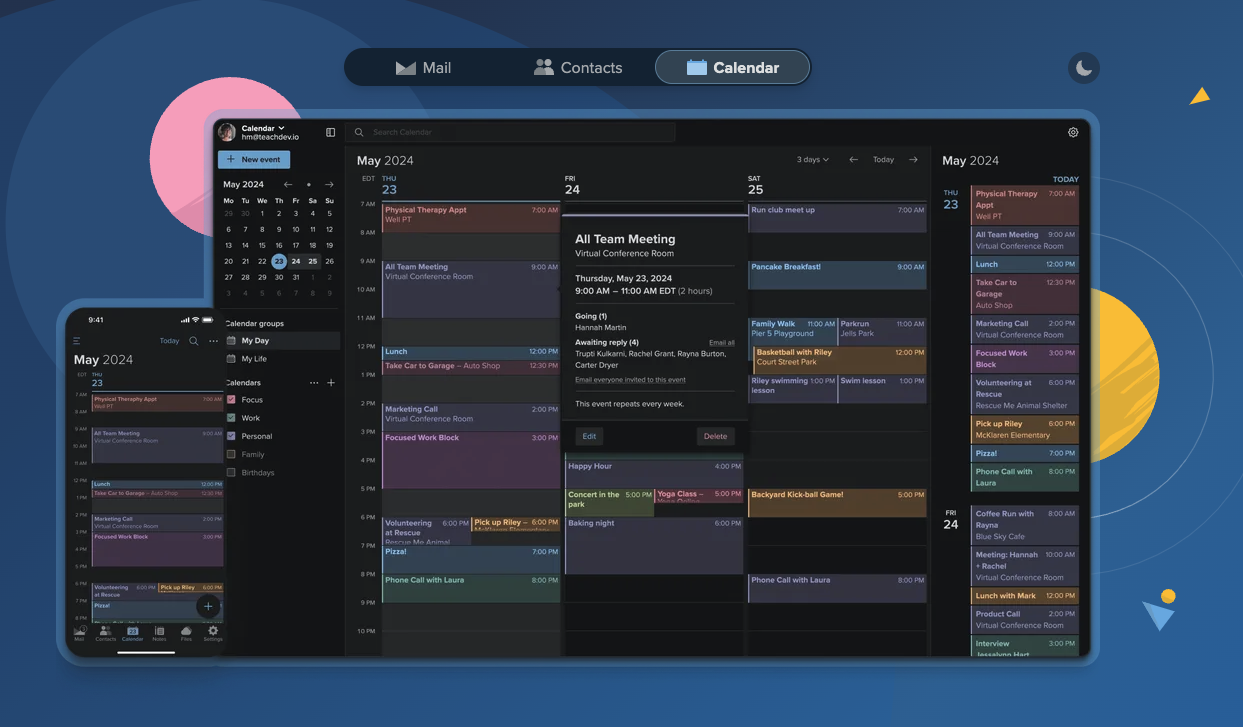1243x727 pixels.
Task: Open the Basketball with Riley event
Action: 840,360
